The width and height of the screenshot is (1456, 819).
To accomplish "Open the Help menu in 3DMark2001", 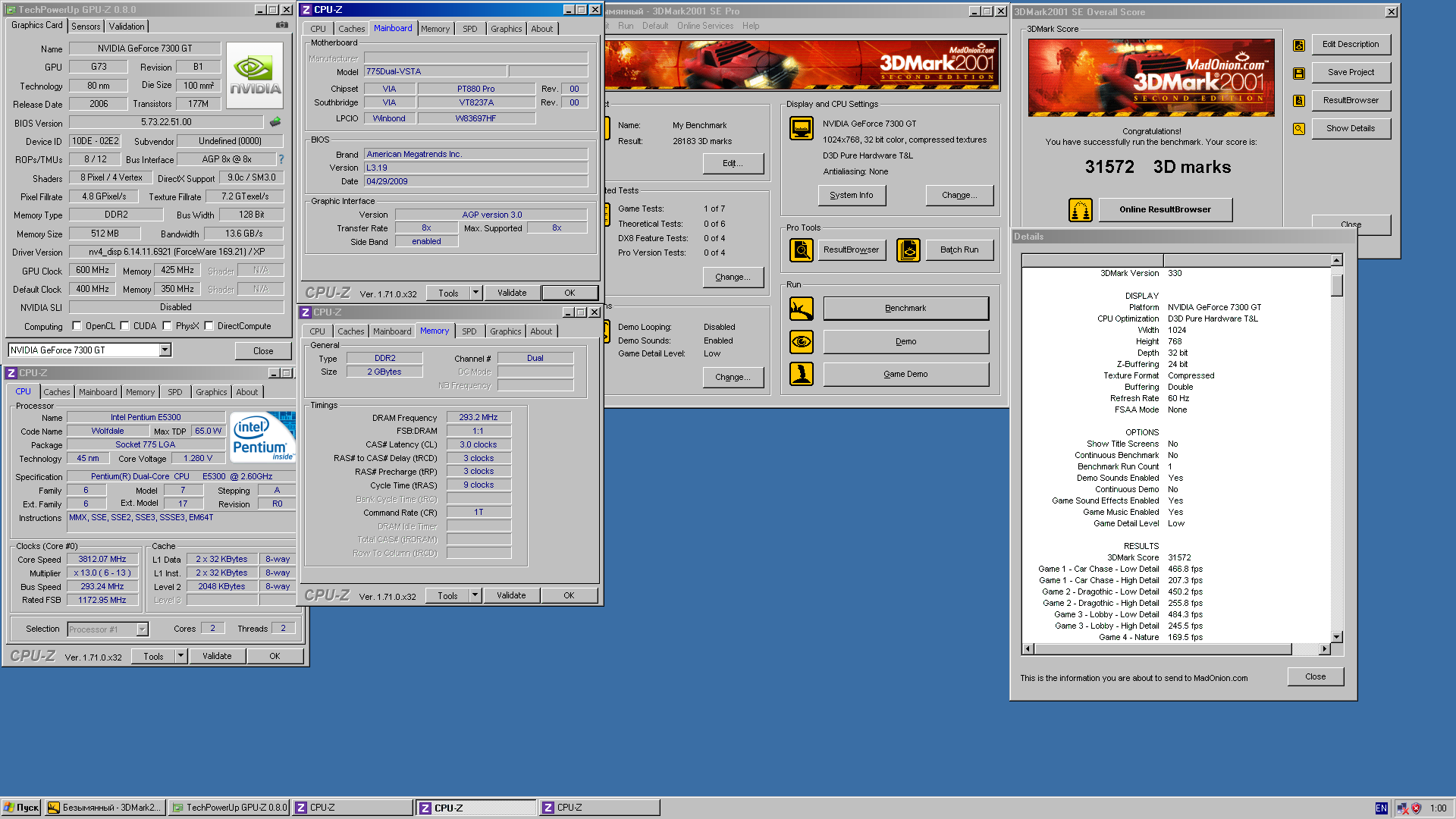I will [751, 26].
